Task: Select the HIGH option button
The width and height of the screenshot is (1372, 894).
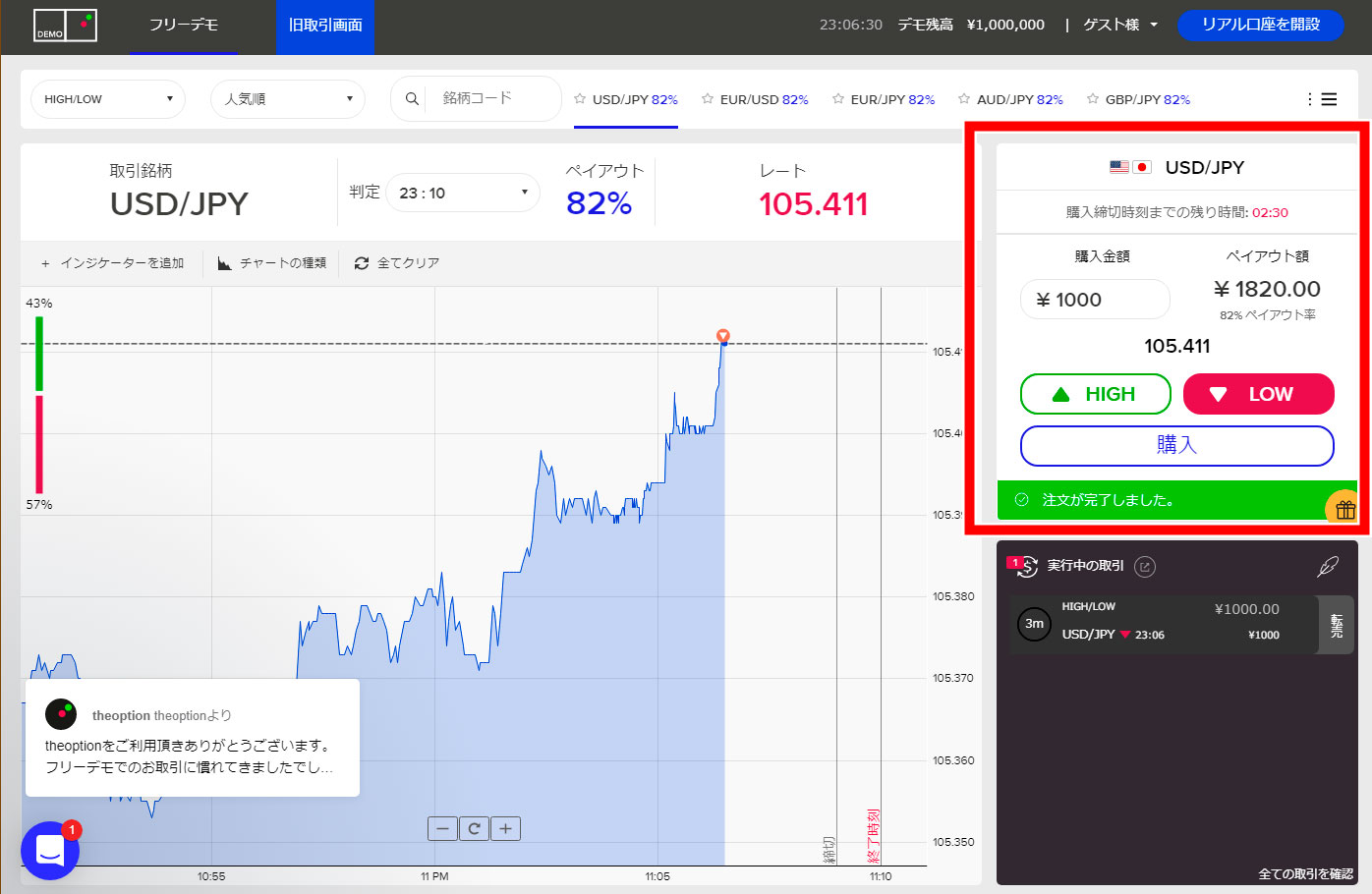Action: click(x=1096, y=394)
